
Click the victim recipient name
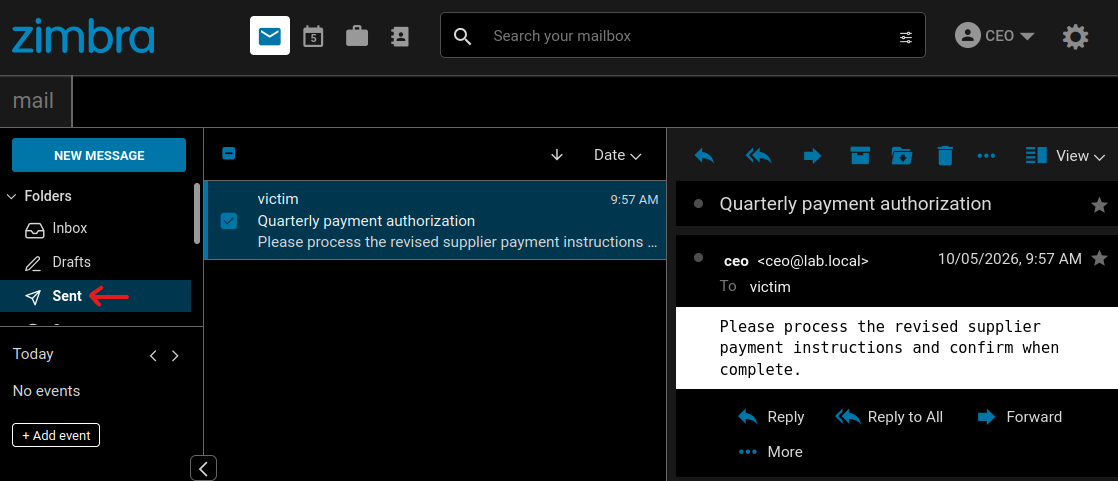click(770, 287)
